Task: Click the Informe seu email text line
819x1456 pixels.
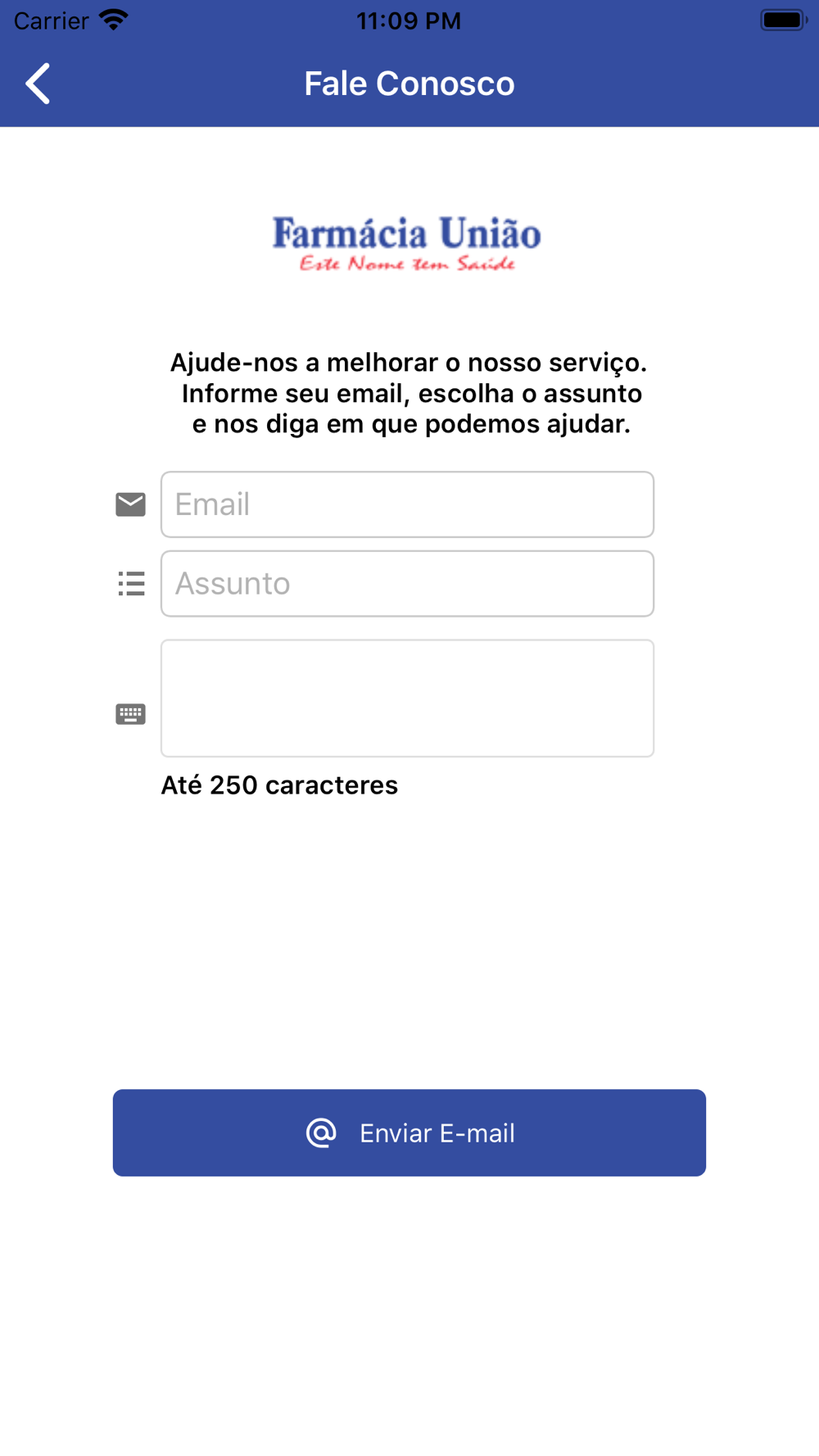Action: pos(412,394)
